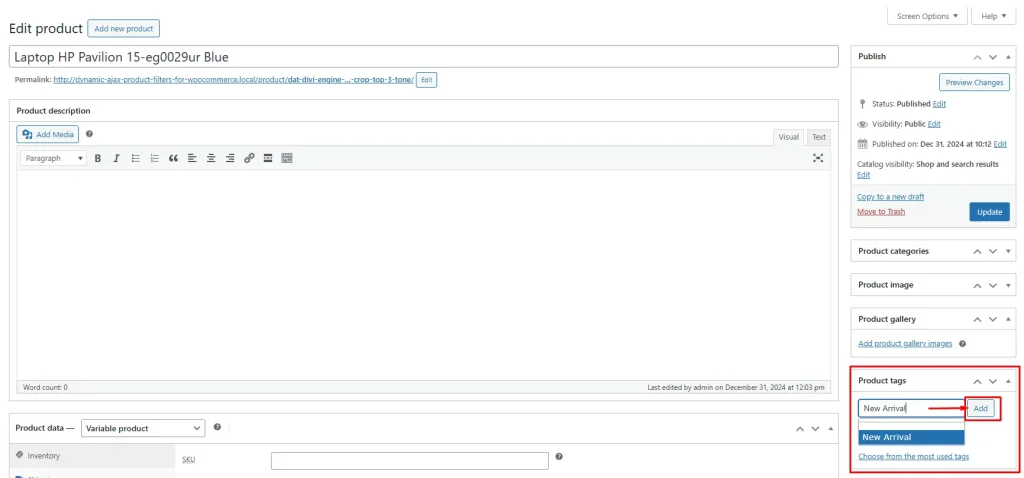Align description text right
The height and width of the screenshot is (478, 1024).
click(x=230, y=158)
